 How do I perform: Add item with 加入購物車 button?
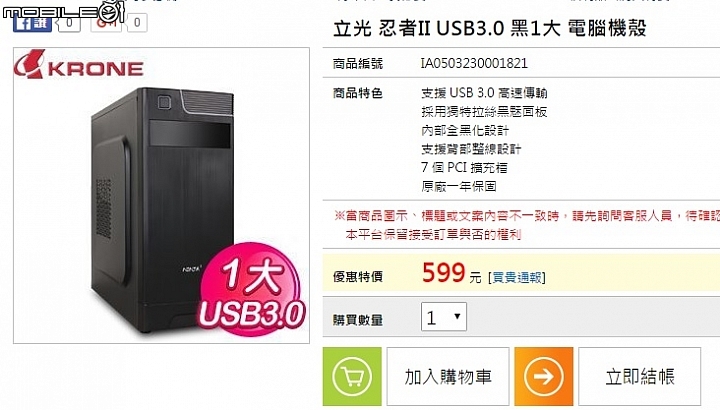pos(448,376)
